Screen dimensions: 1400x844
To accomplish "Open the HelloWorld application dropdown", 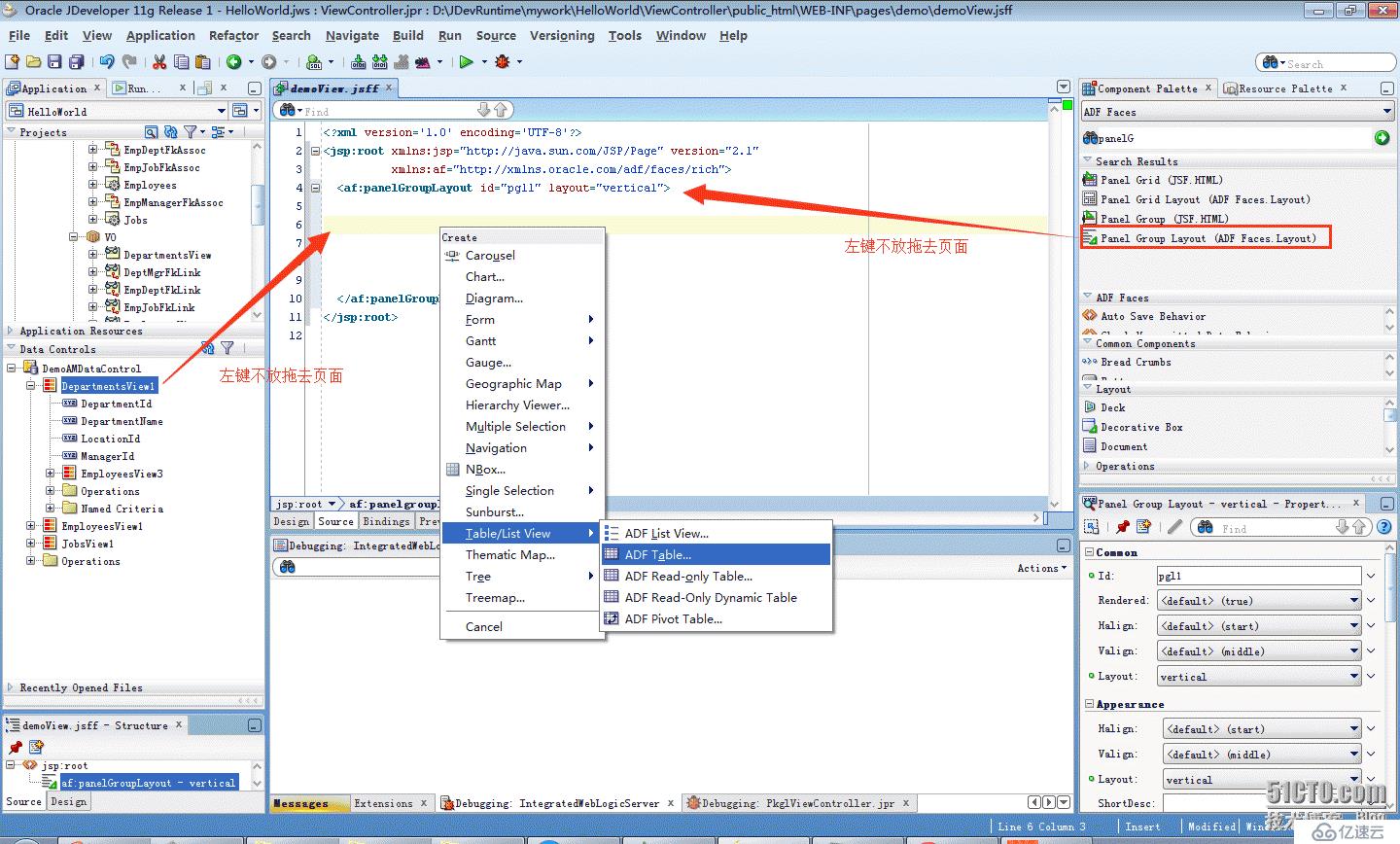I will 222,111.
